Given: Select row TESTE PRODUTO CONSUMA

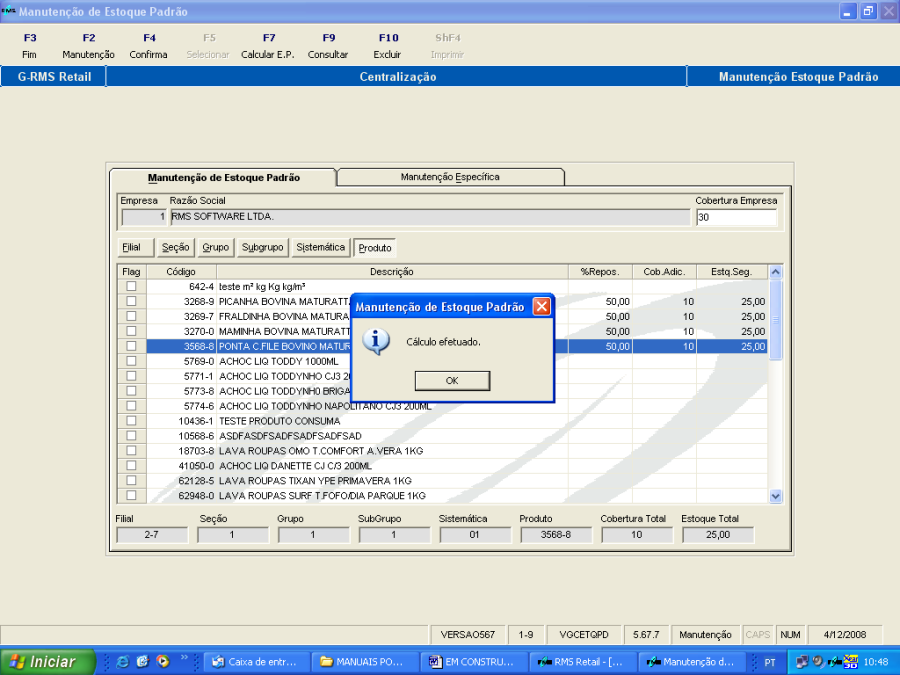Looking at the screenshot, I should pos(442,421).
